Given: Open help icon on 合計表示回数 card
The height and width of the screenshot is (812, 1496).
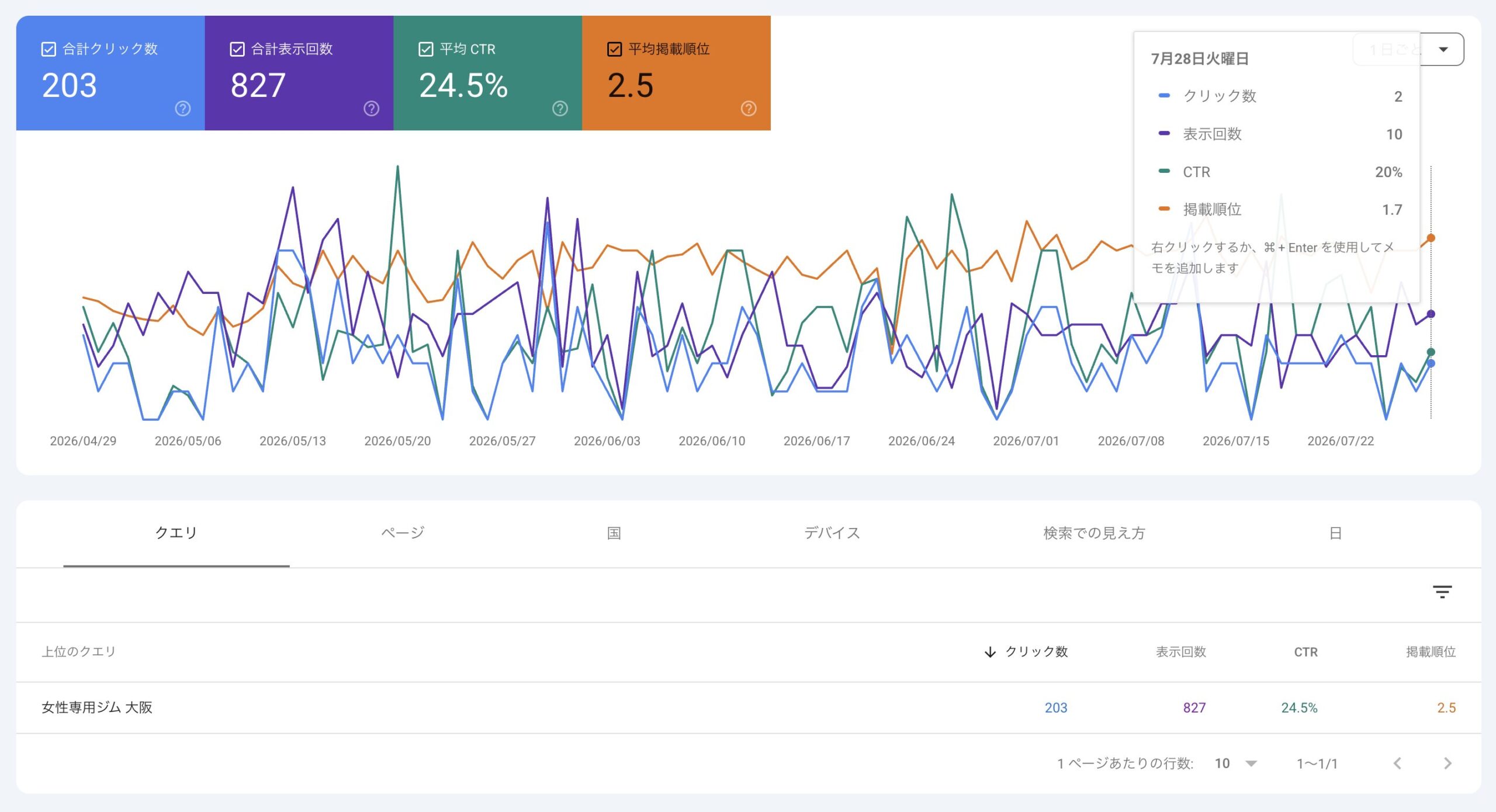Looking at the screenshot, I should (372, 109).
